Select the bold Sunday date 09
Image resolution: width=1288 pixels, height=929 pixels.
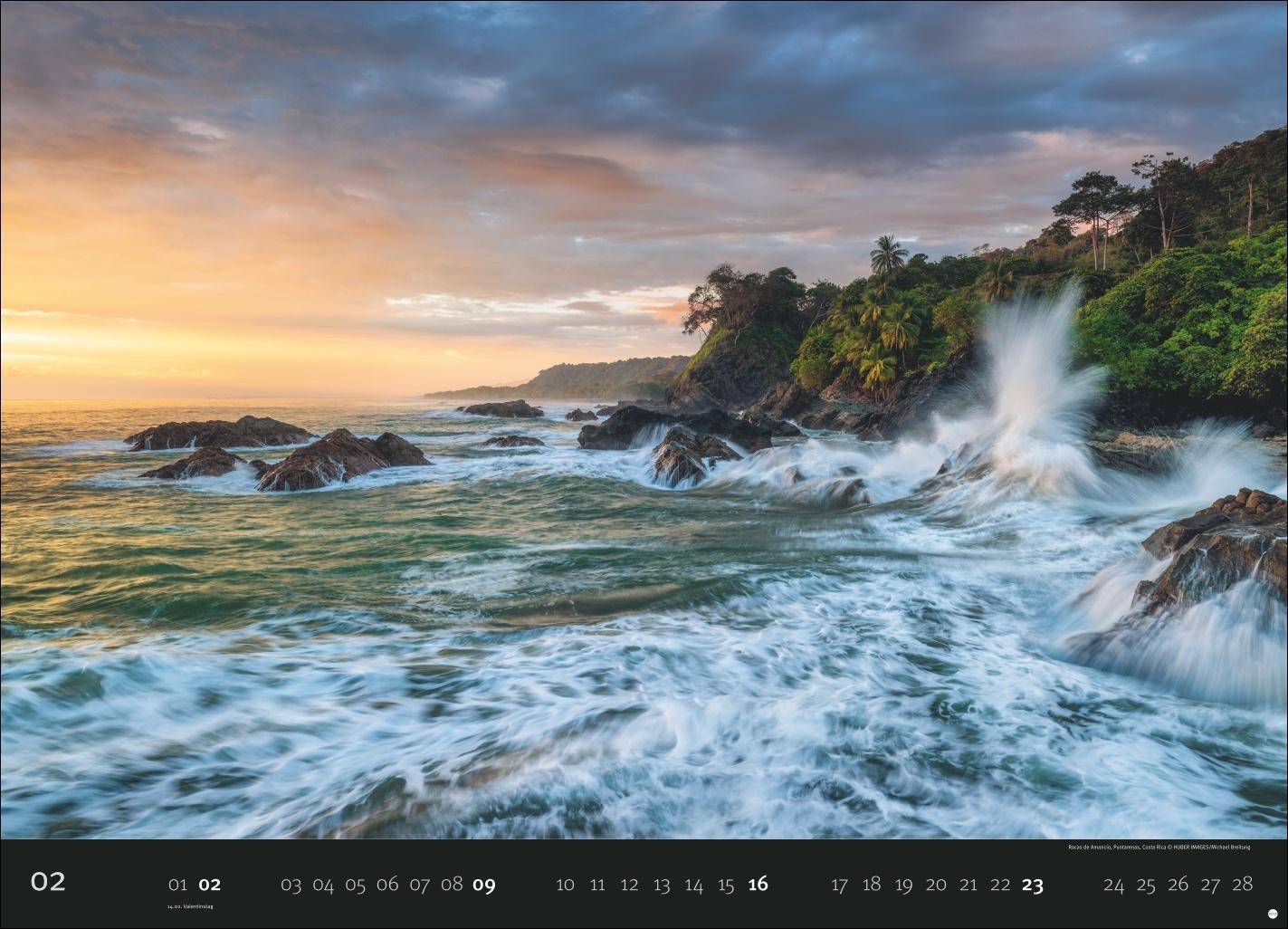click(x=484, y=885)
